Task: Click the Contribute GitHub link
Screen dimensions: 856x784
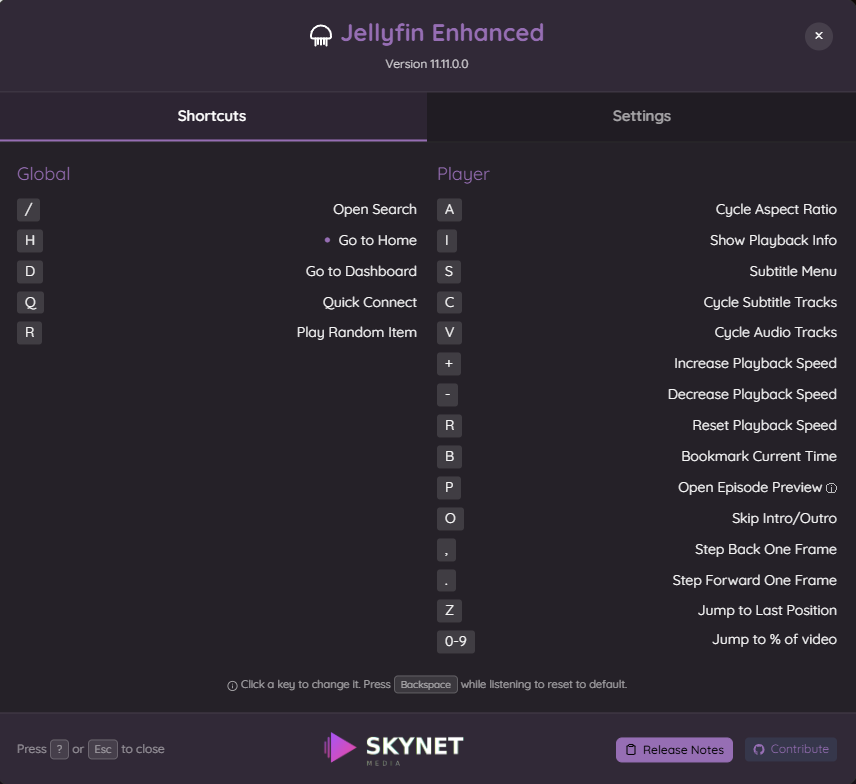Action: (790, 749)
